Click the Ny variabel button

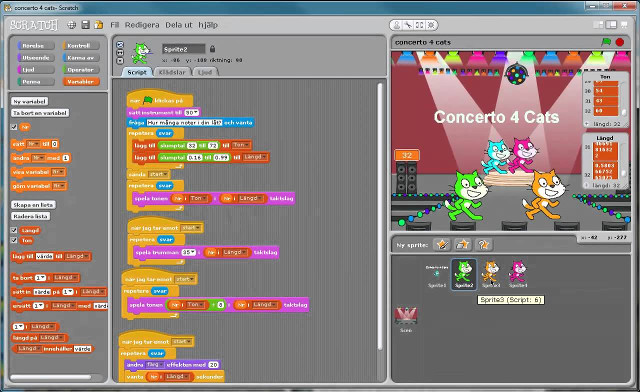point(30,101)
